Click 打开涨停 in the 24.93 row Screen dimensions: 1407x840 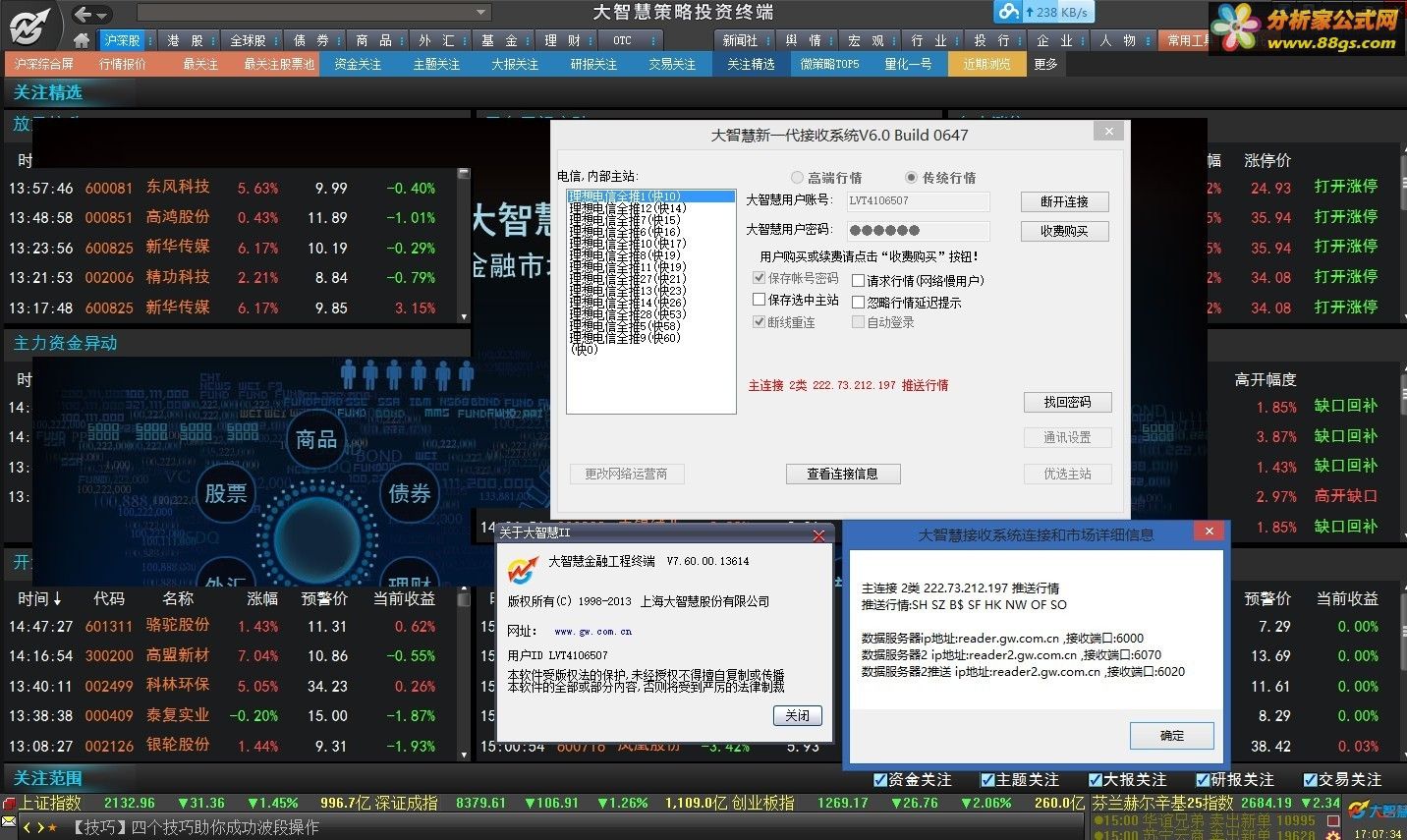click(x=1346, y=187)
